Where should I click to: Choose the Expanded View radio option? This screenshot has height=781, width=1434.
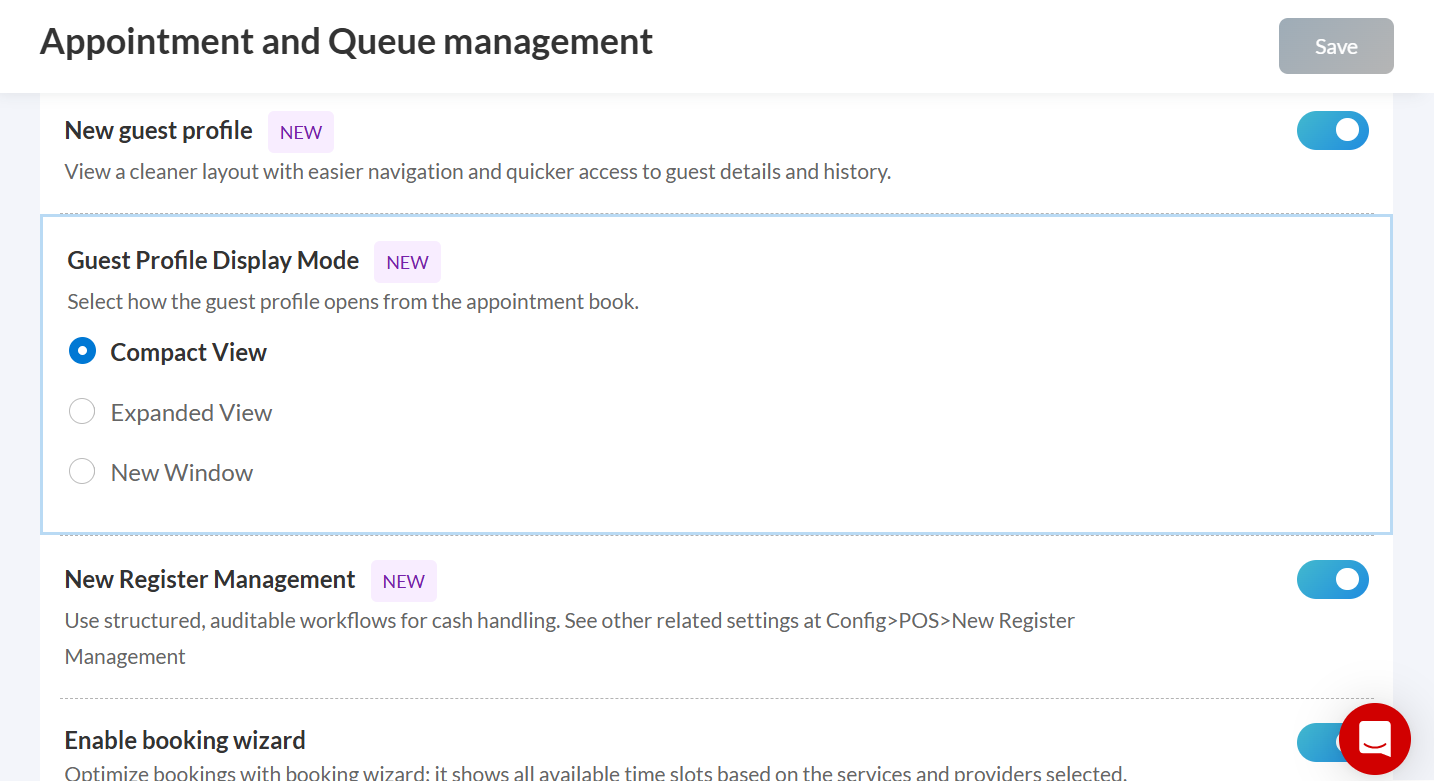[x=82, y=412]
